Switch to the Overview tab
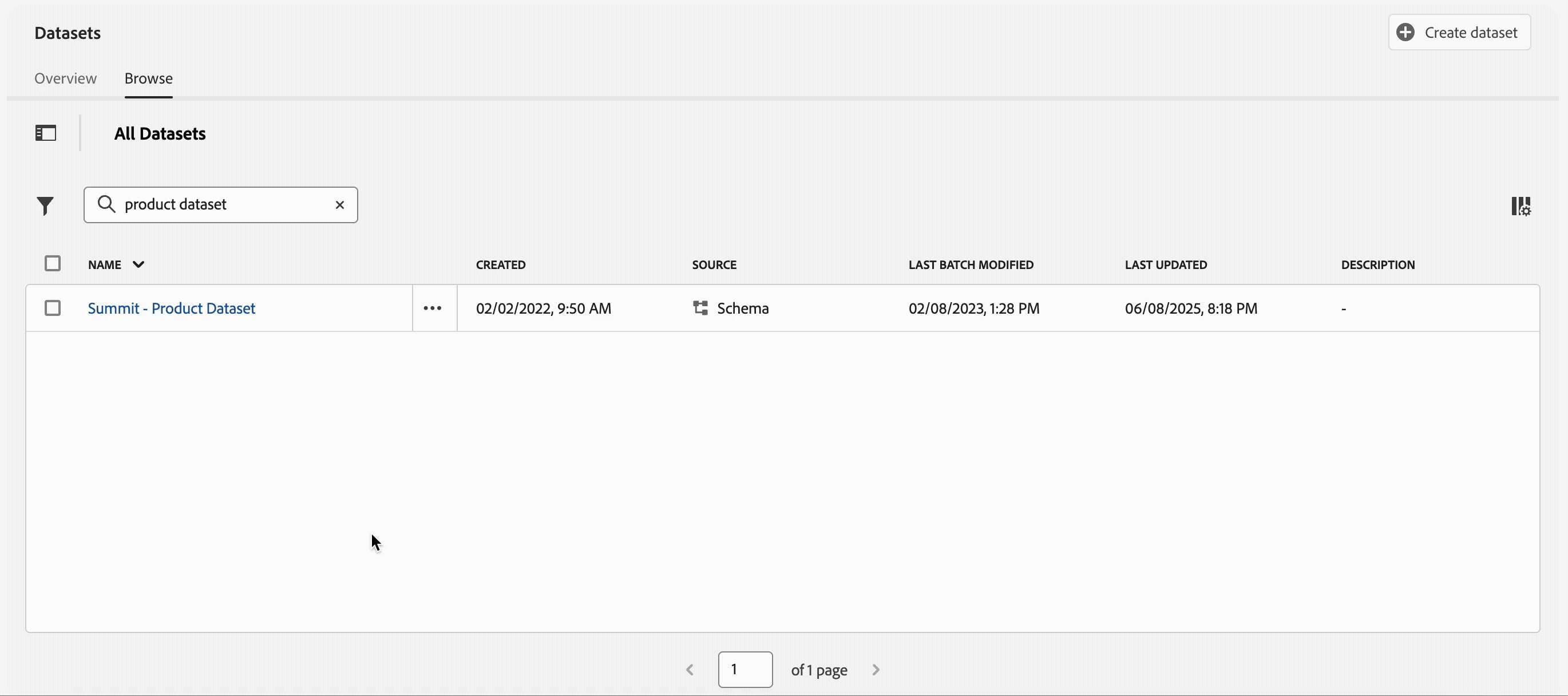This screenshot has width=1568, height=696. pyautogui.click(x=65, y=78)
